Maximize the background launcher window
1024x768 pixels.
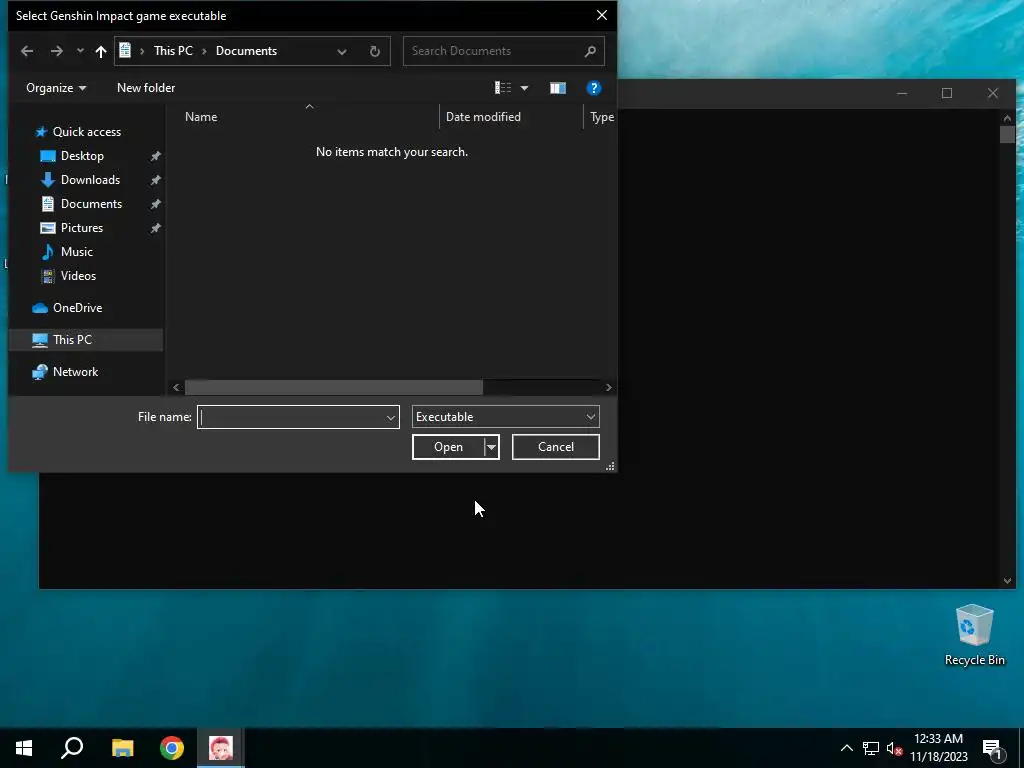(947, 93)
